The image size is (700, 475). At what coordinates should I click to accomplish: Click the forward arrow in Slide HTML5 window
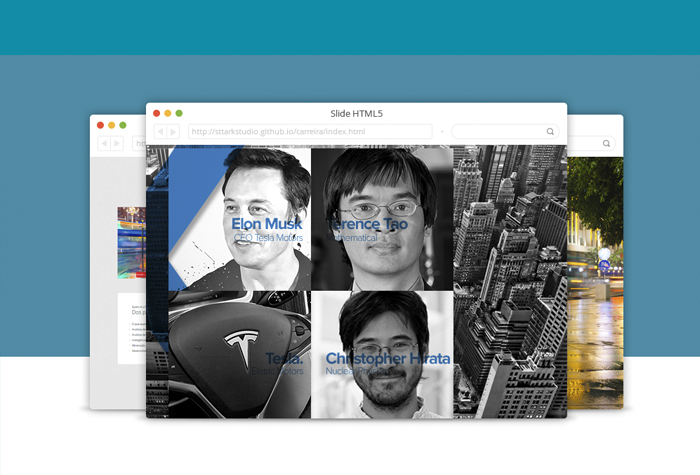point(173,131)
